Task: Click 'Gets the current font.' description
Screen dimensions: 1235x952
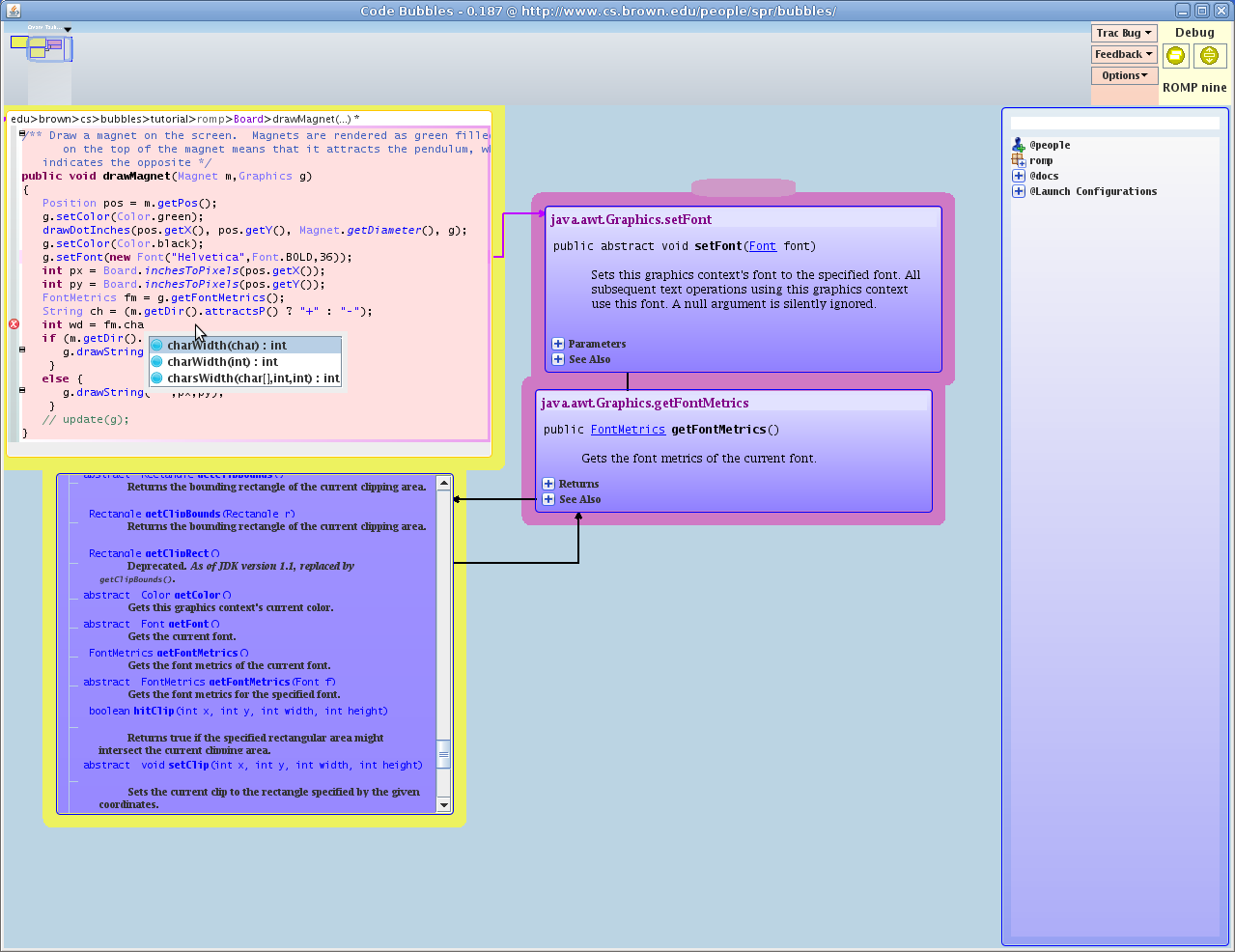Action: pos(182,636)
